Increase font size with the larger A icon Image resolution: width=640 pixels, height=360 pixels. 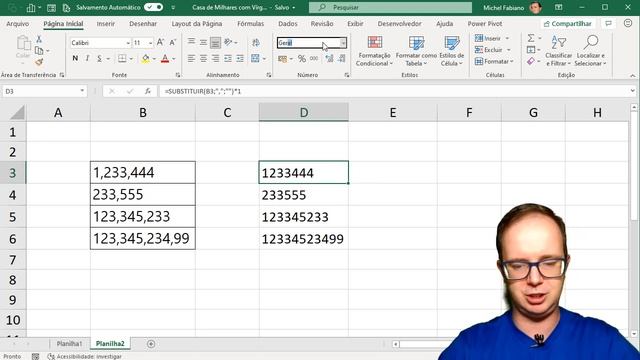click(160, 42)
